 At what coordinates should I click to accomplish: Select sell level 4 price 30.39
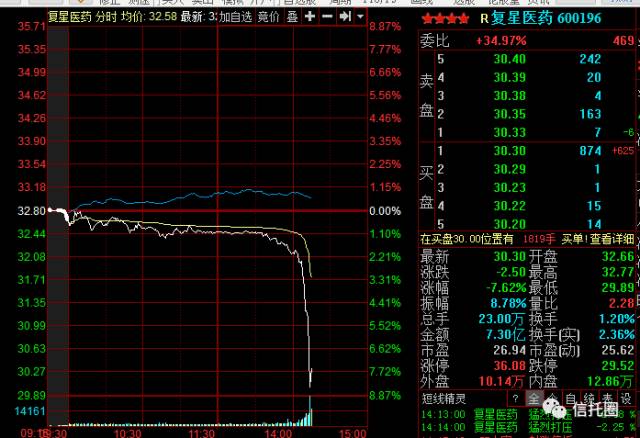point(509,78)
